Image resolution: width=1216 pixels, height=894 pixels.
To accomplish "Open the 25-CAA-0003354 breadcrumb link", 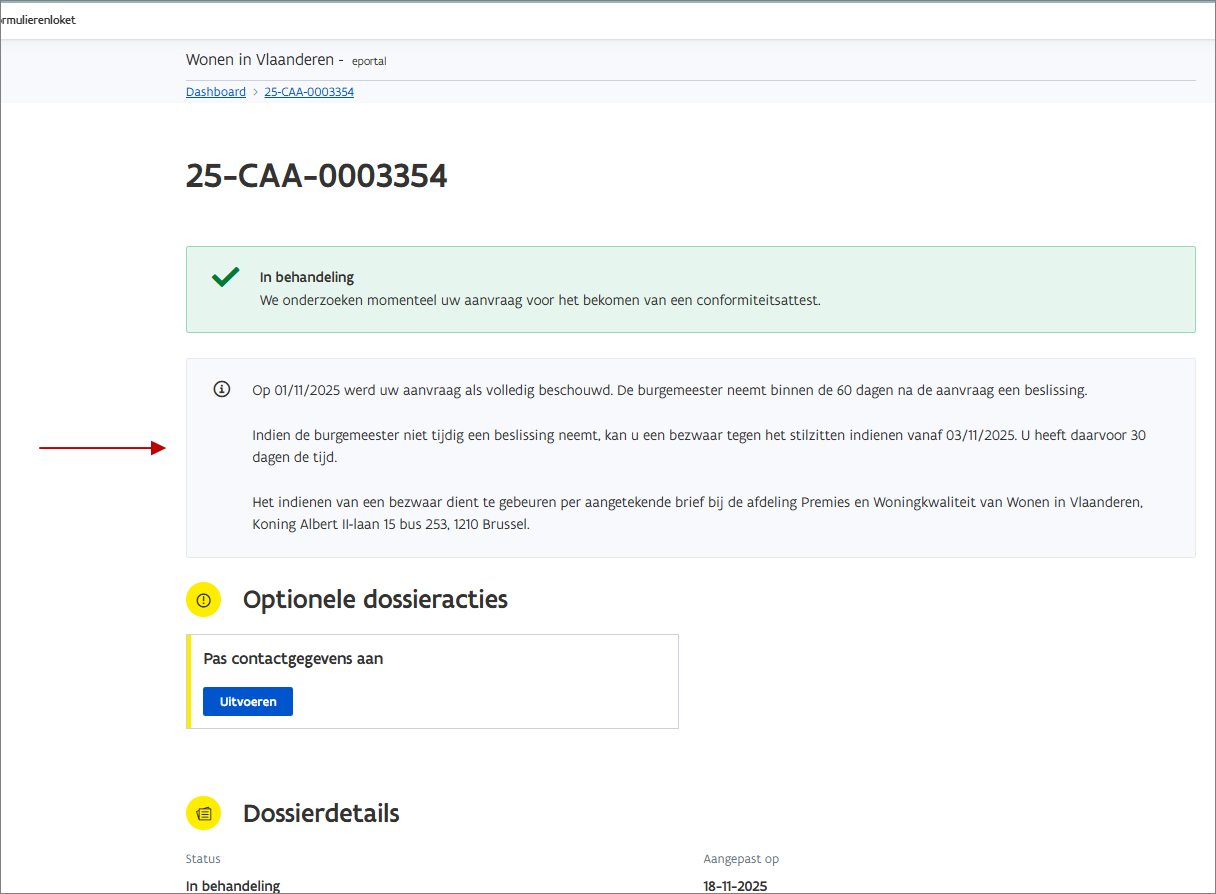I will [309, 92].
